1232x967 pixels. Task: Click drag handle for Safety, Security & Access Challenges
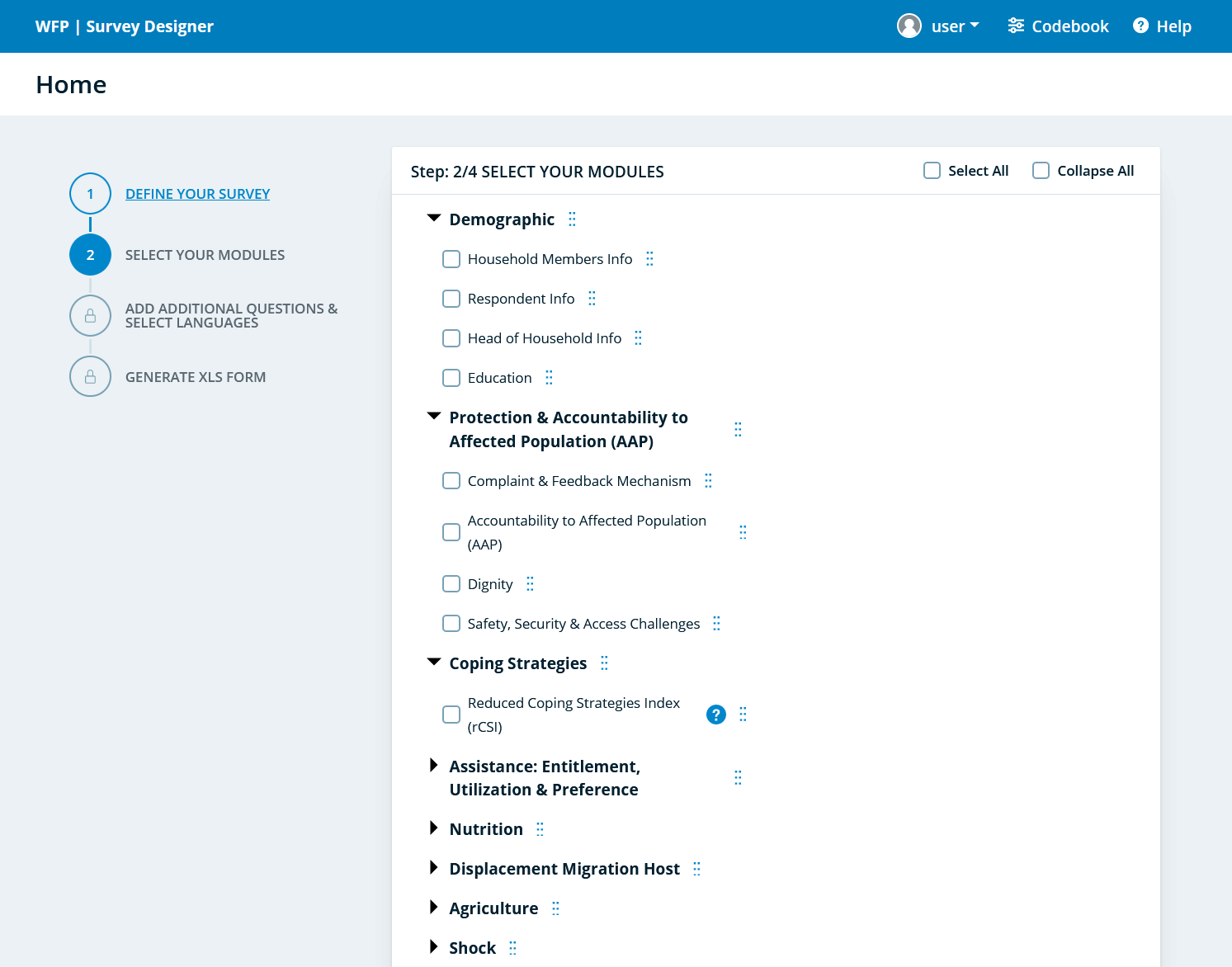(716, 624)
